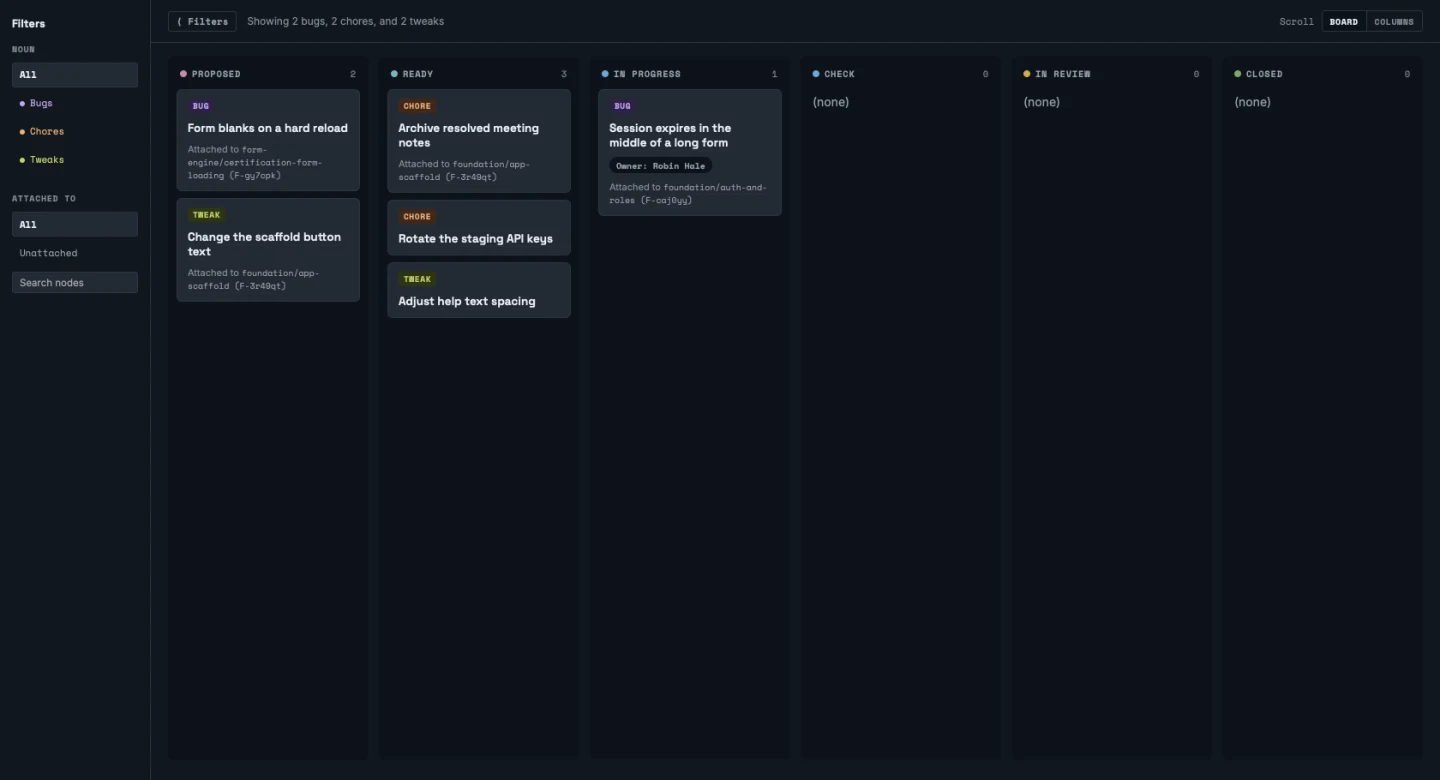Switch to BOARD view
The image size is (1440, 780).
1343,21
